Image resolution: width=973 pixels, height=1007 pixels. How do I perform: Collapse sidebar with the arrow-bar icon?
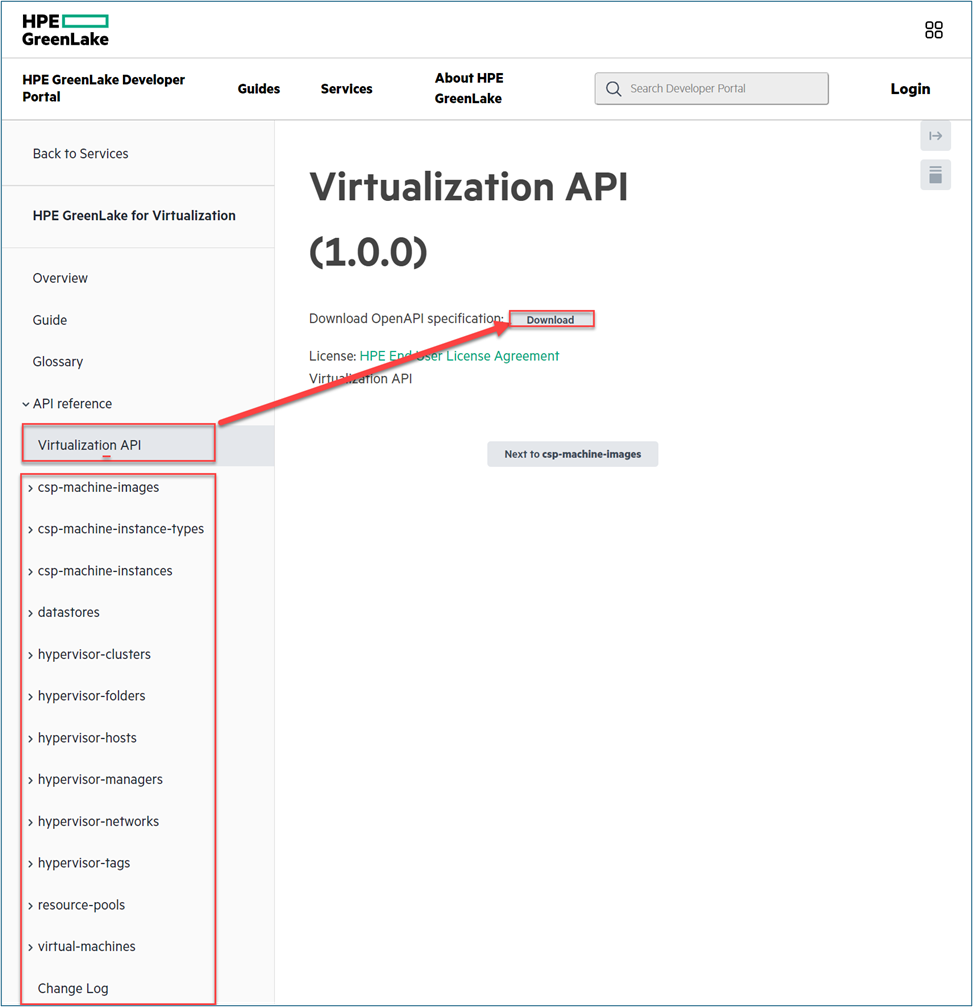(935, 136)
